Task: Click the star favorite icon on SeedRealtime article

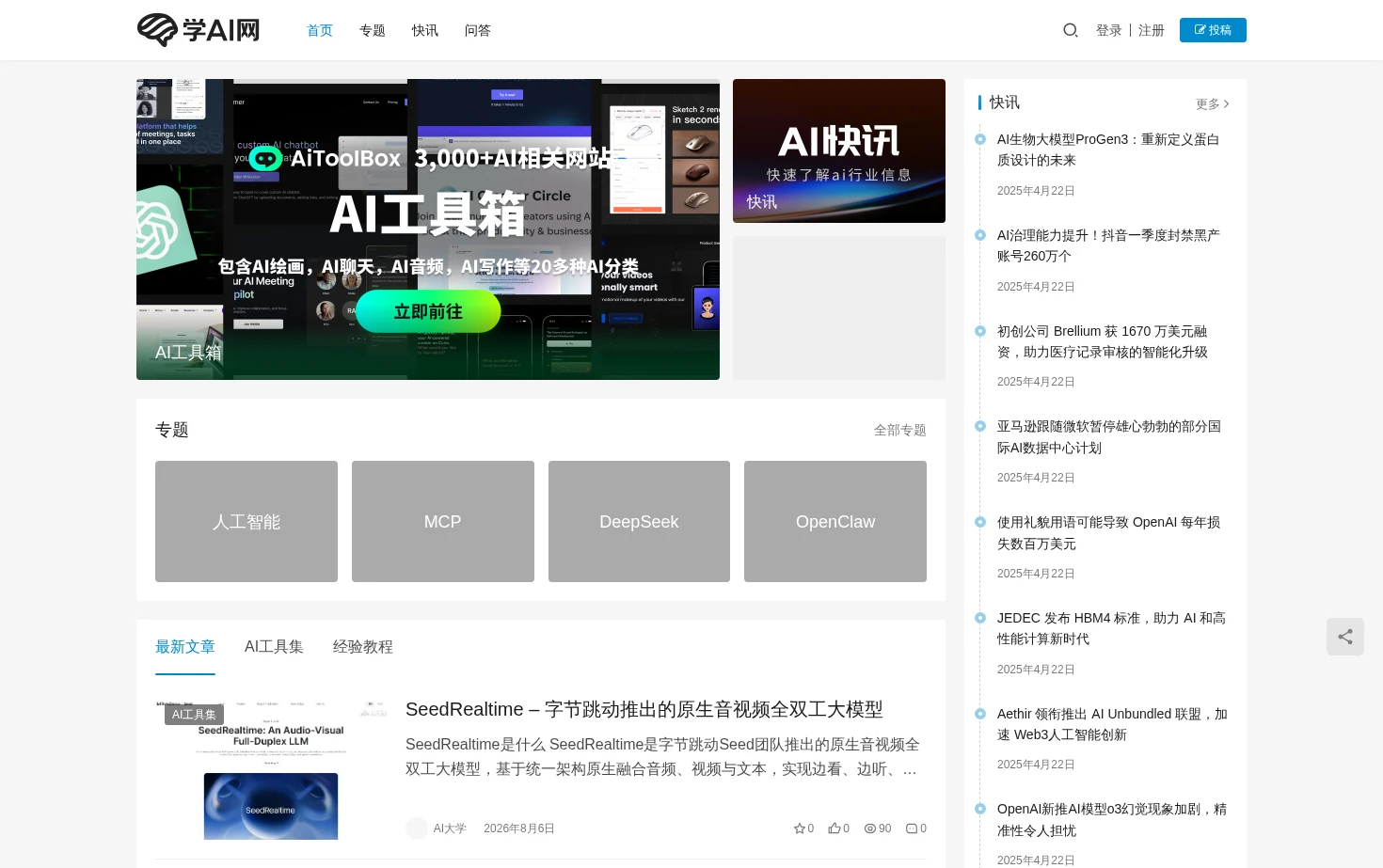Action: pyautogui.click(x=799, y=829)
